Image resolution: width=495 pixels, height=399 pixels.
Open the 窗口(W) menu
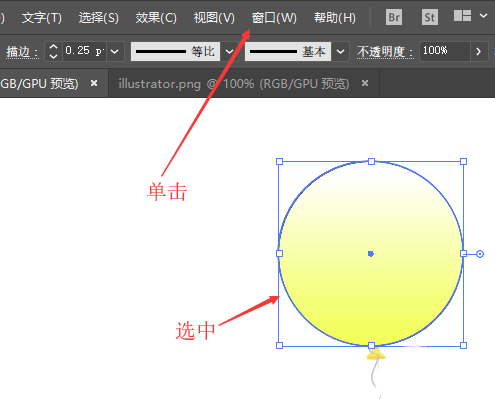pos(274,17)
